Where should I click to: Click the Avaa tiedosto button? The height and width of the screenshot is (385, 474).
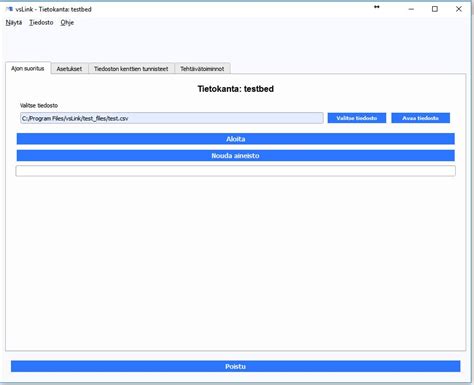tap(420, 118)
